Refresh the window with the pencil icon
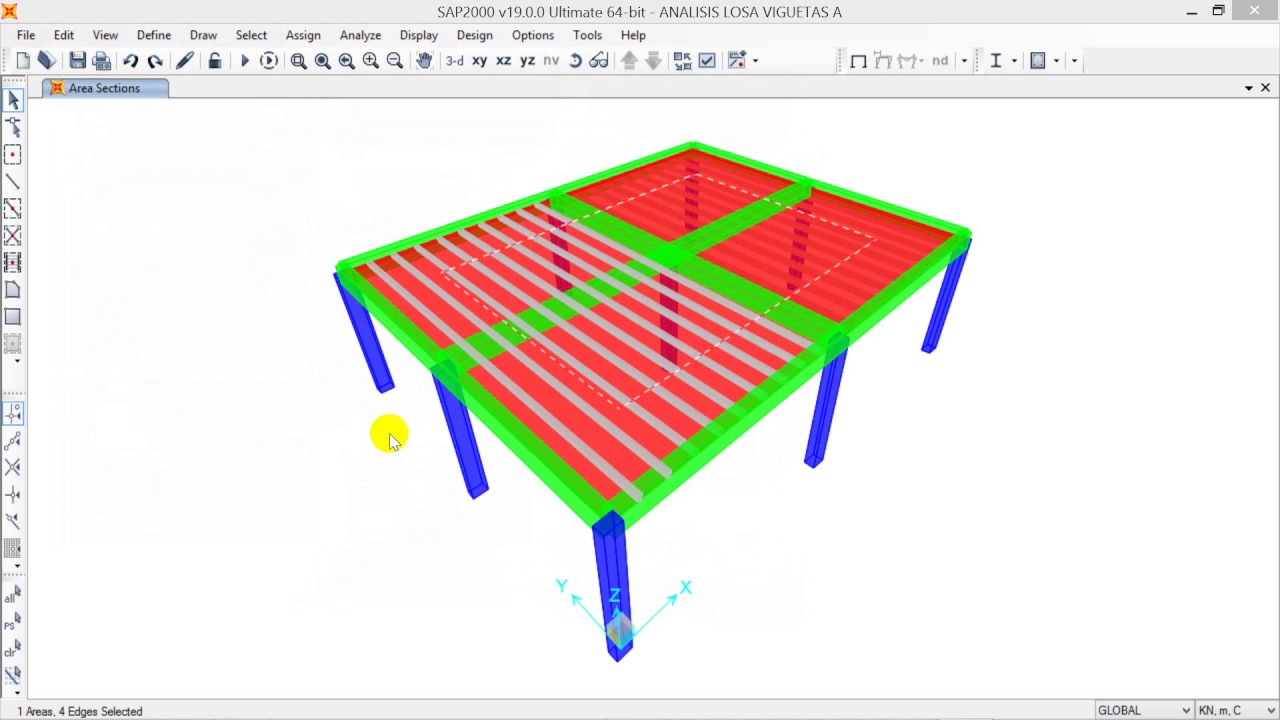 185,61
